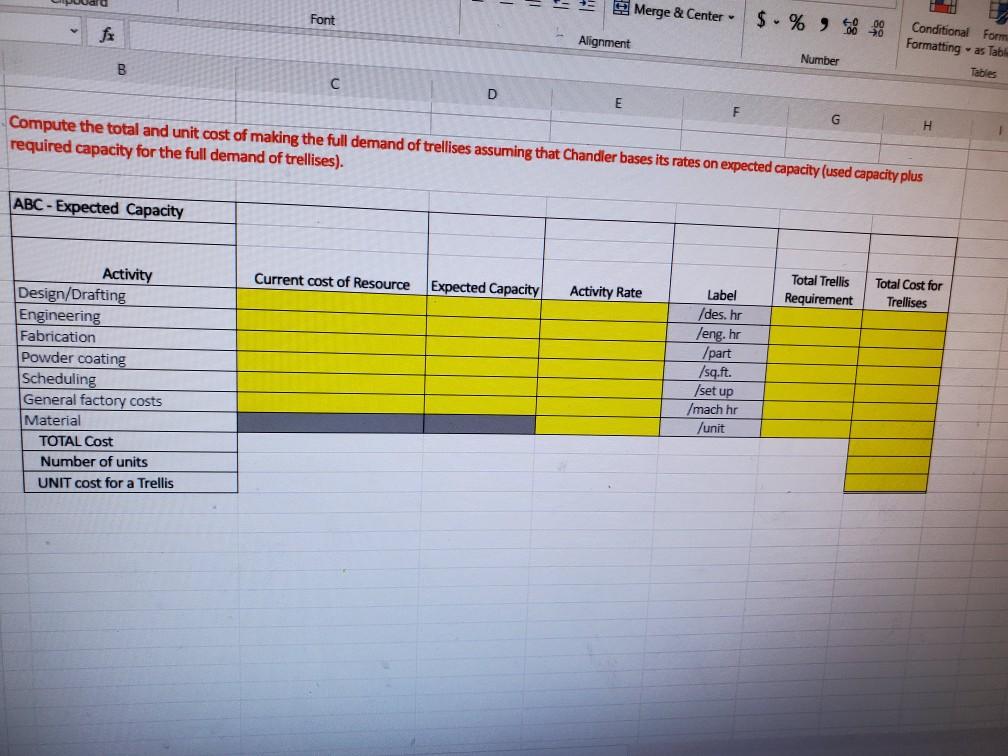Select the 'Number of units' cell
This screenshot has height=756, width=1008.
pyautogui.click(x=130, y=462)
